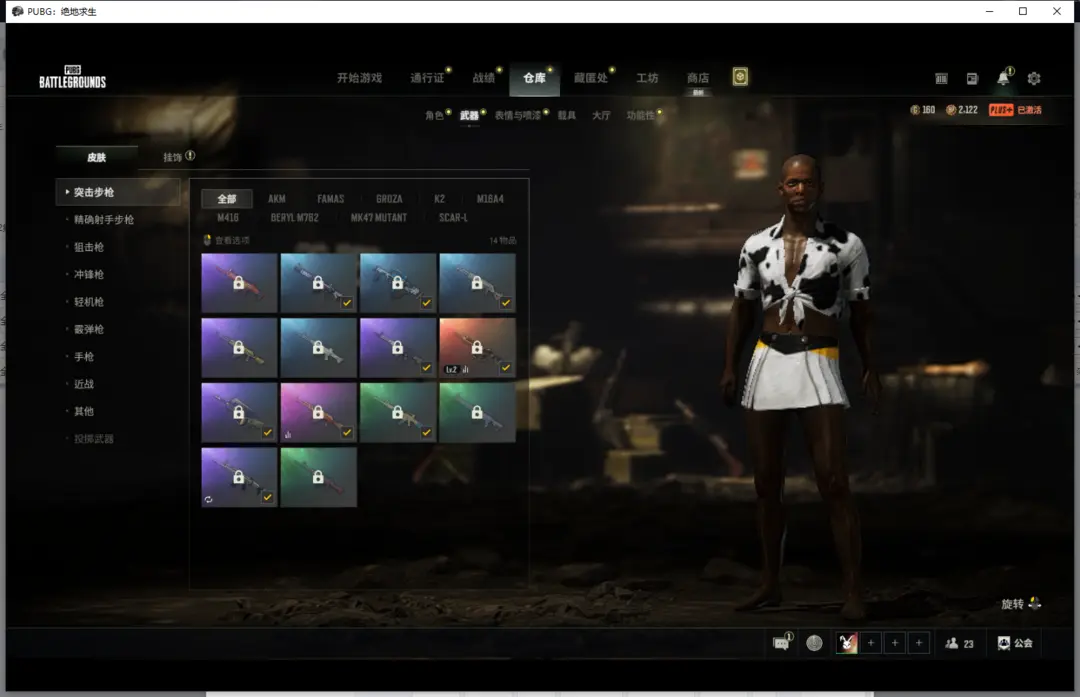Toggle the checkmark on the orange Lv2 skin
This screenshot has width=1080, height=697.
[506, 368]
